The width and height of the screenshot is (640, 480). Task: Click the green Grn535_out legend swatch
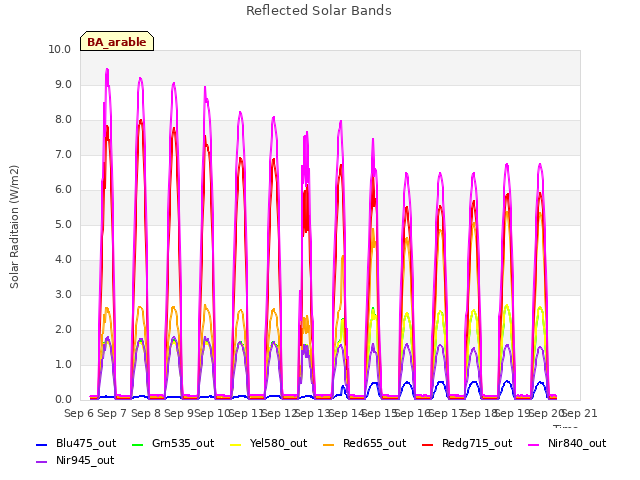pos(138,444)
